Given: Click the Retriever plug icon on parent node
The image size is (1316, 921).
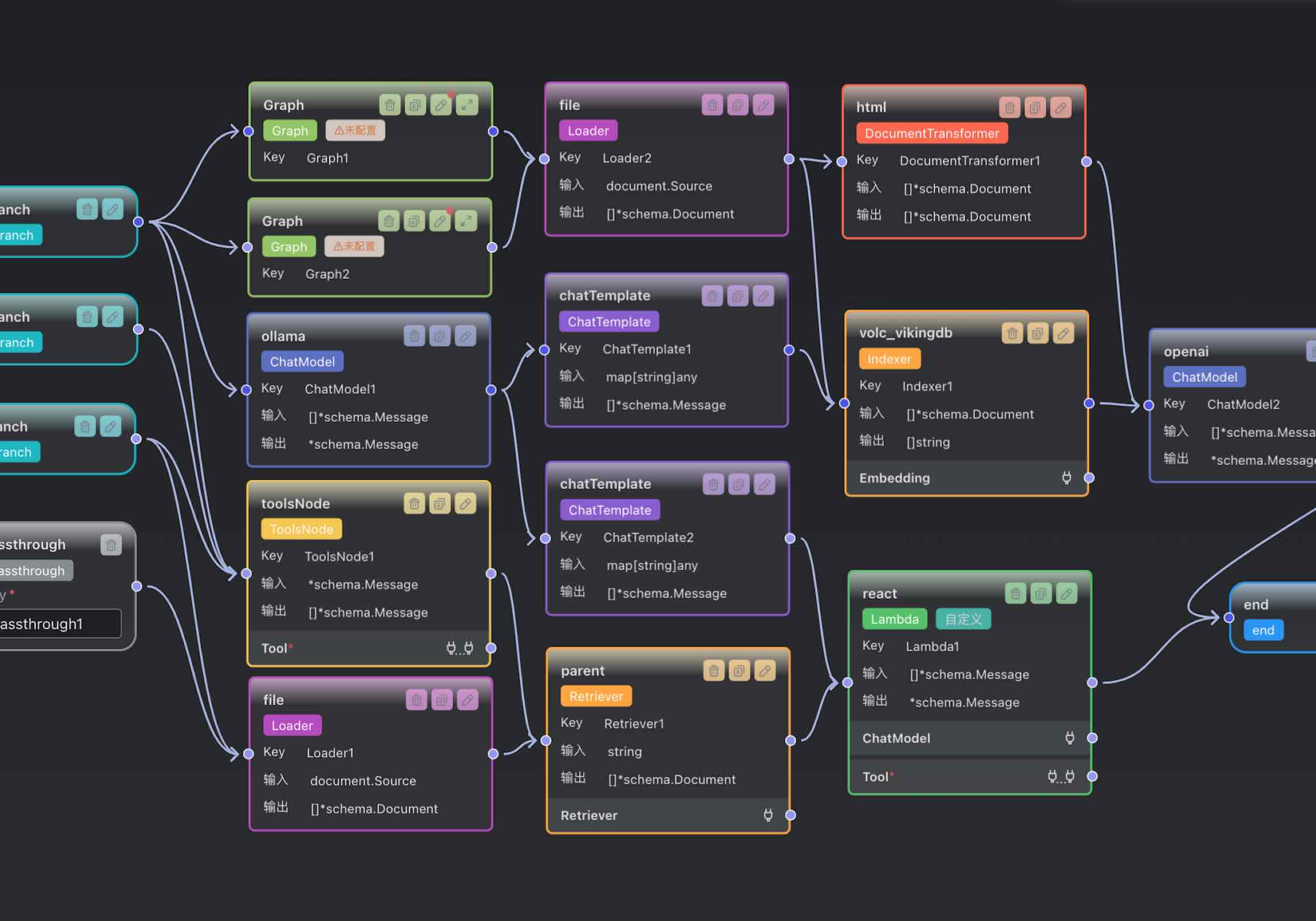Looking at the screenshot, I should (x=768, y=815).
